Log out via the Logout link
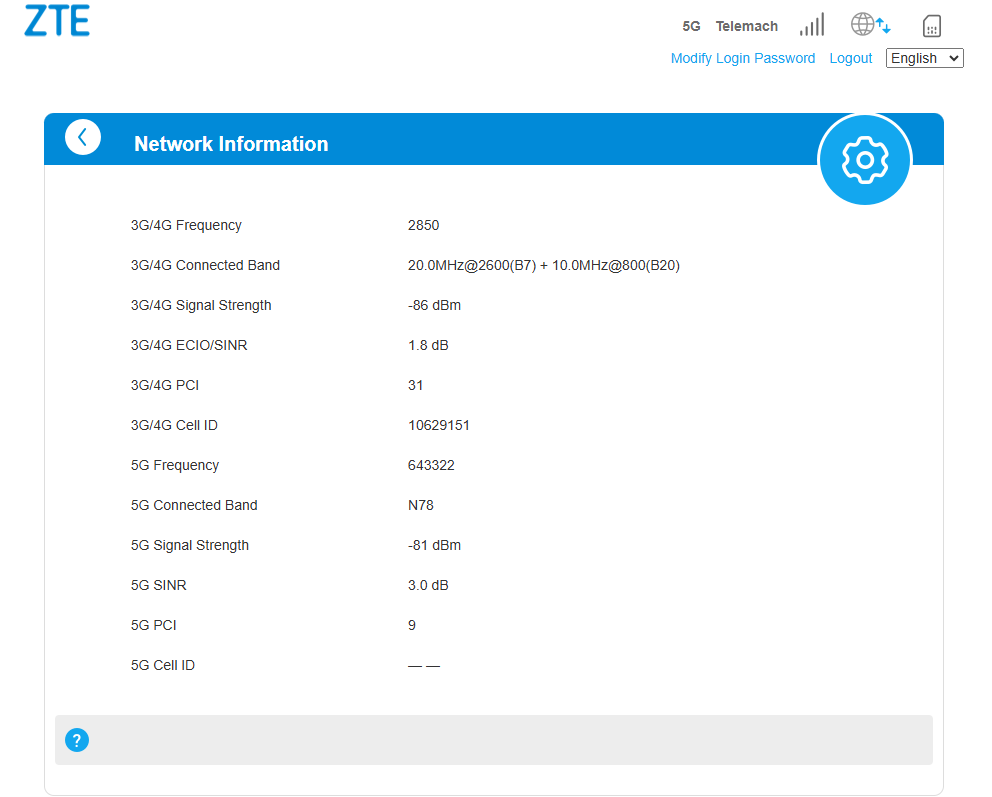This screenshot has height=797, width=992. pos(850,58)
